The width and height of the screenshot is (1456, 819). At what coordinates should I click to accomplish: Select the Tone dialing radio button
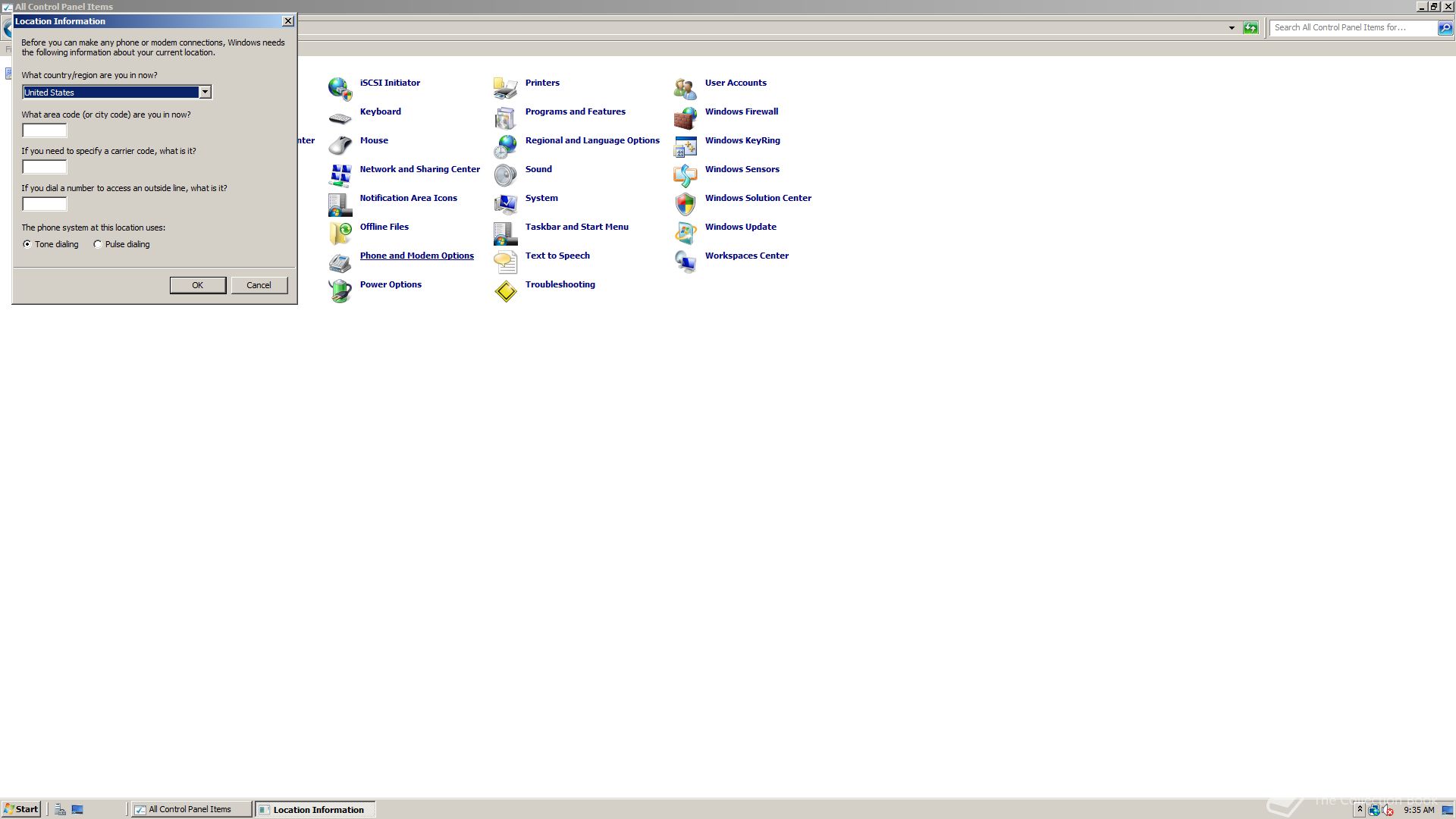tap(27, 244)
